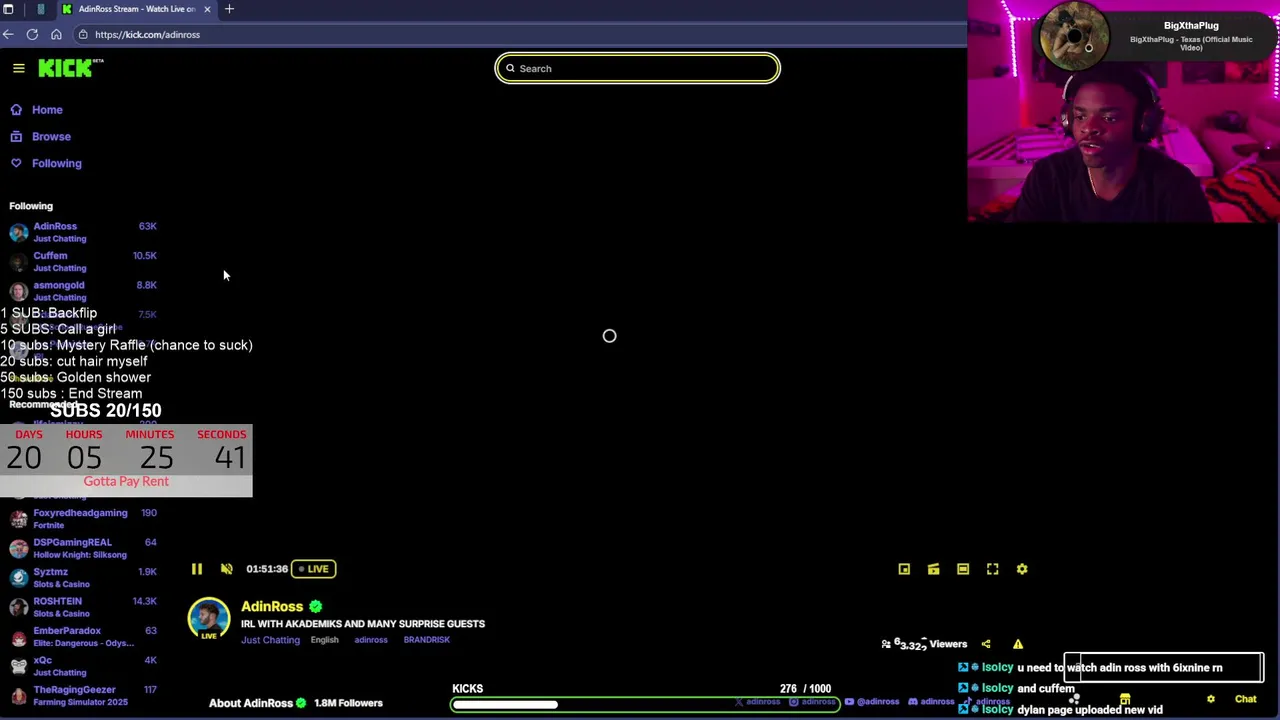Viewport: 1280px width, 720px height.
Task: Enter fullscreen on the video player
Action: click(x=993, y=569)
